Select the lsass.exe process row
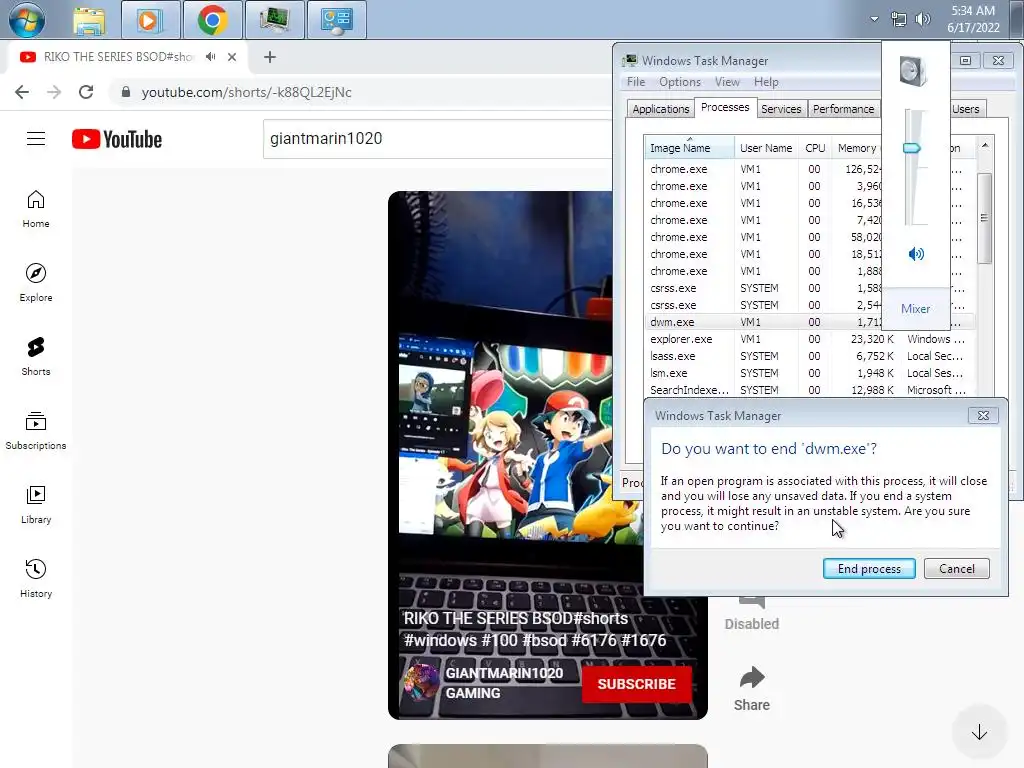The image size is (1024, 768). coord(810,356)
